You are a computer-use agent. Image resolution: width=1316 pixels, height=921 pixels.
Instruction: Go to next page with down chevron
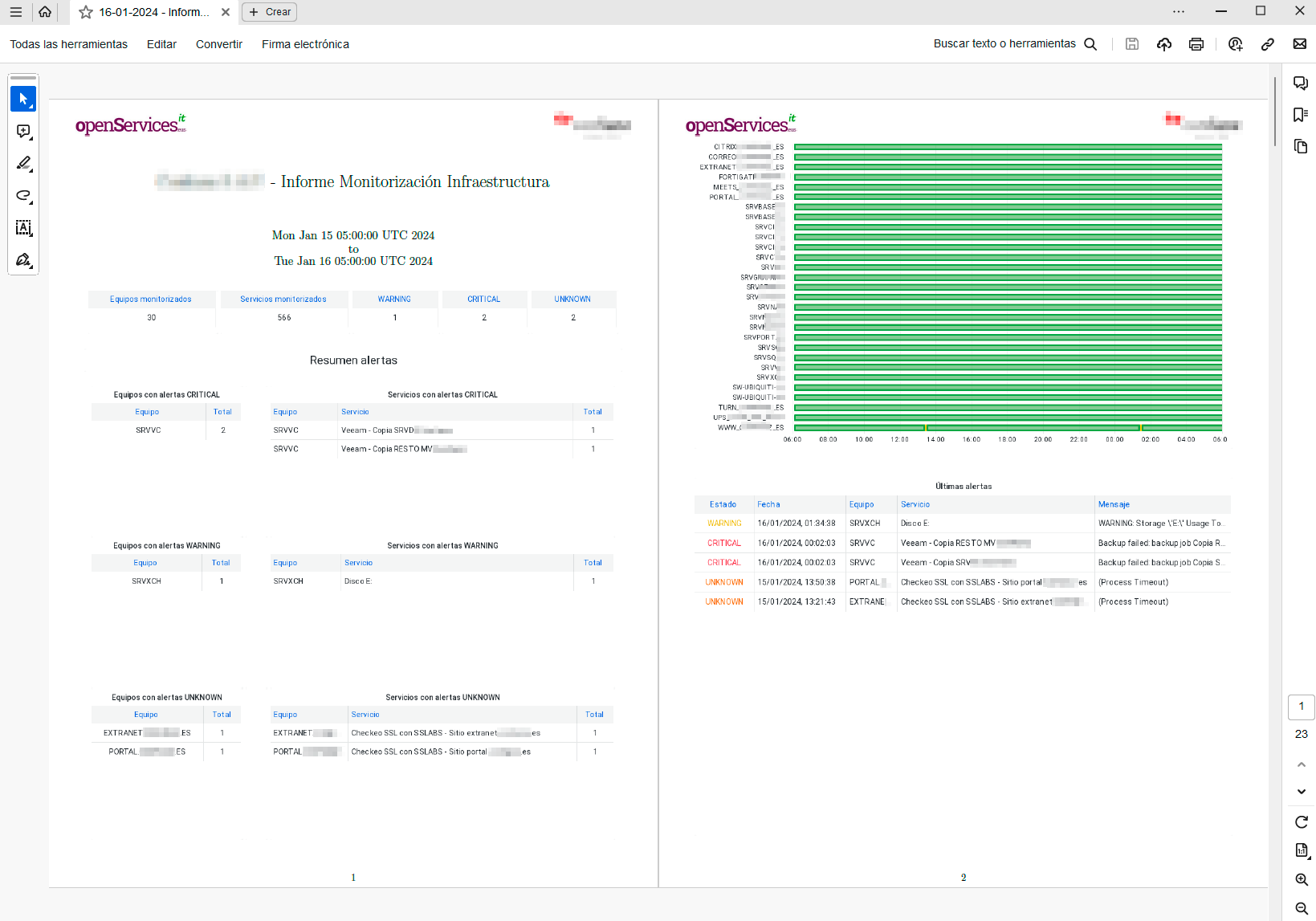1302,792
